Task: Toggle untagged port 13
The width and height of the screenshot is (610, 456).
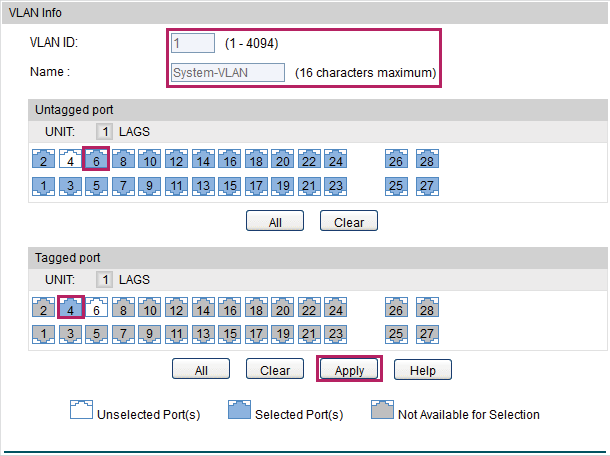Action: [x=203, y=186]
